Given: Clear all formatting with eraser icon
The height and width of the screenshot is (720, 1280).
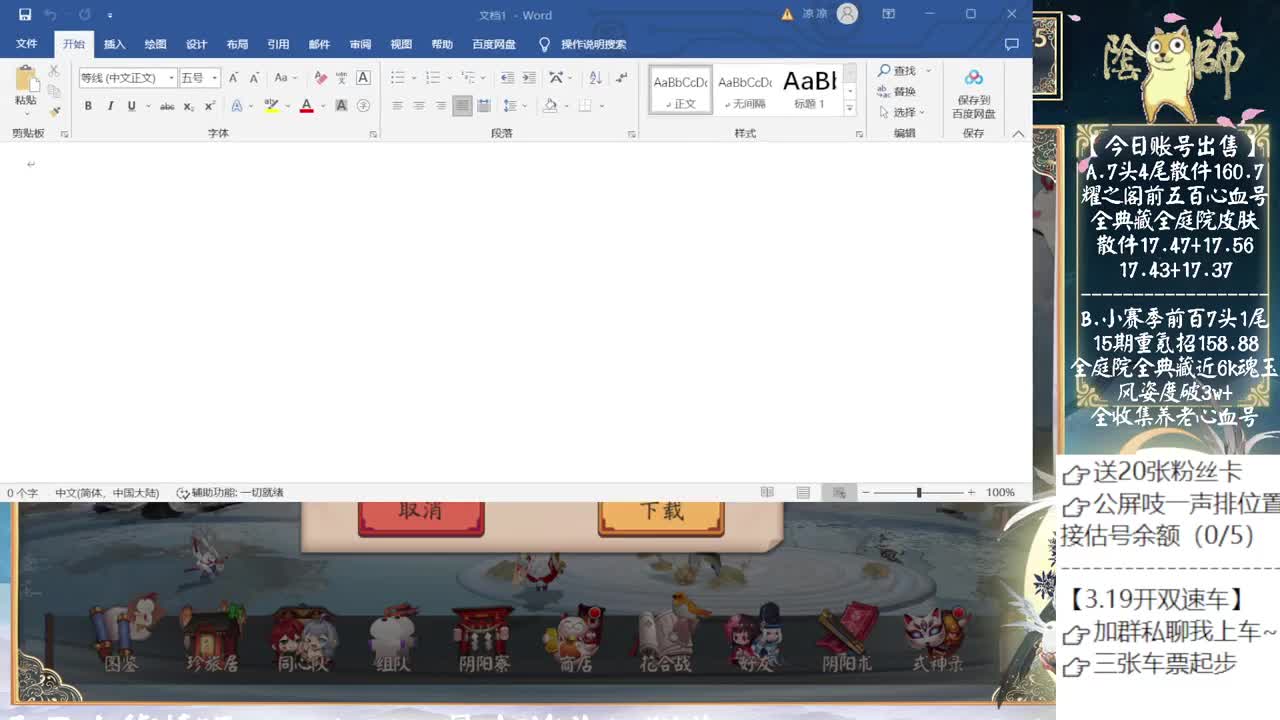Looking at the screenshot, I should [320, 78].
